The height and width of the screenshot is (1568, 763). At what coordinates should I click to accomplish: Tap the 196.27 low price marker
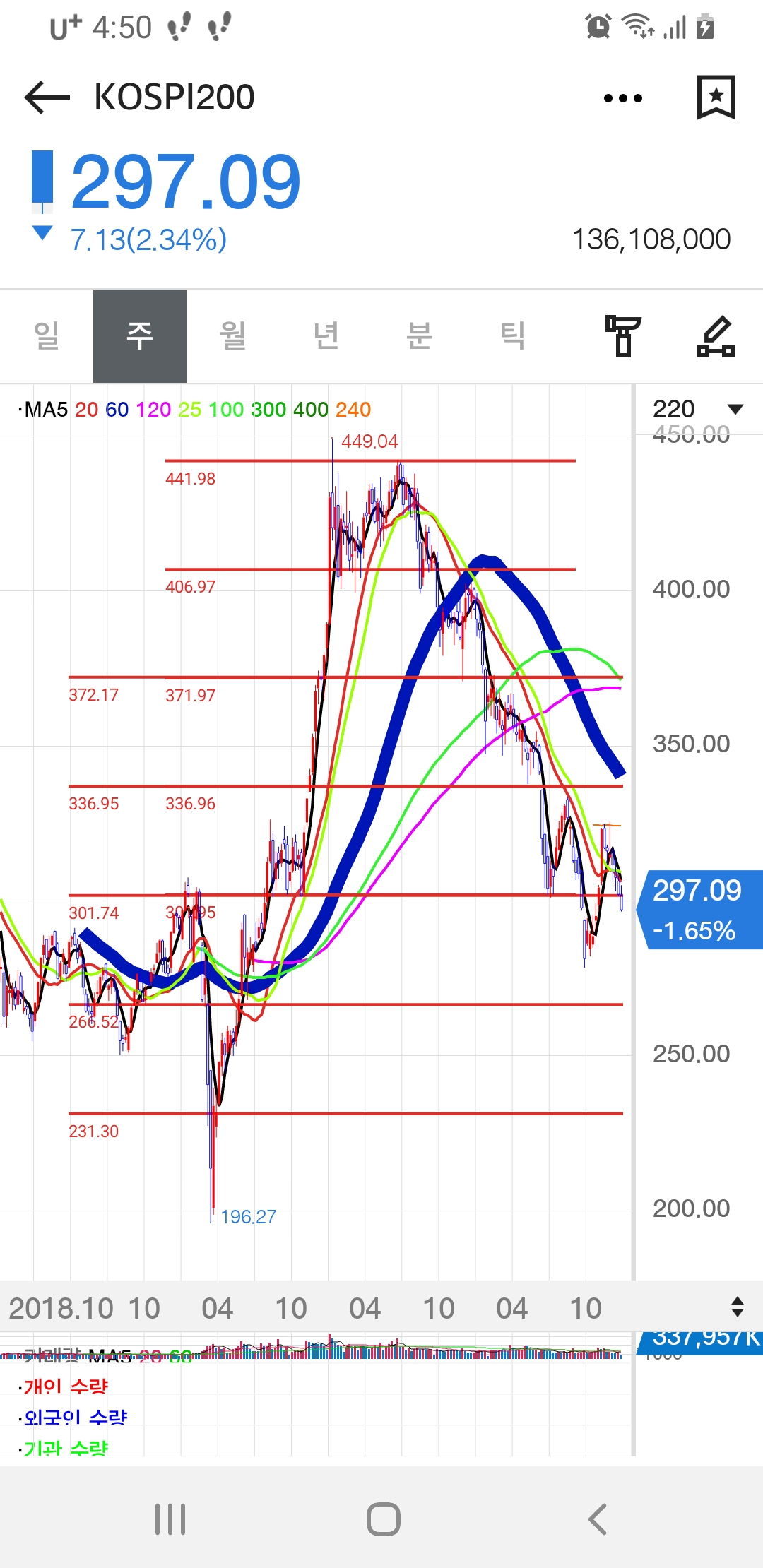[248, 1217]
